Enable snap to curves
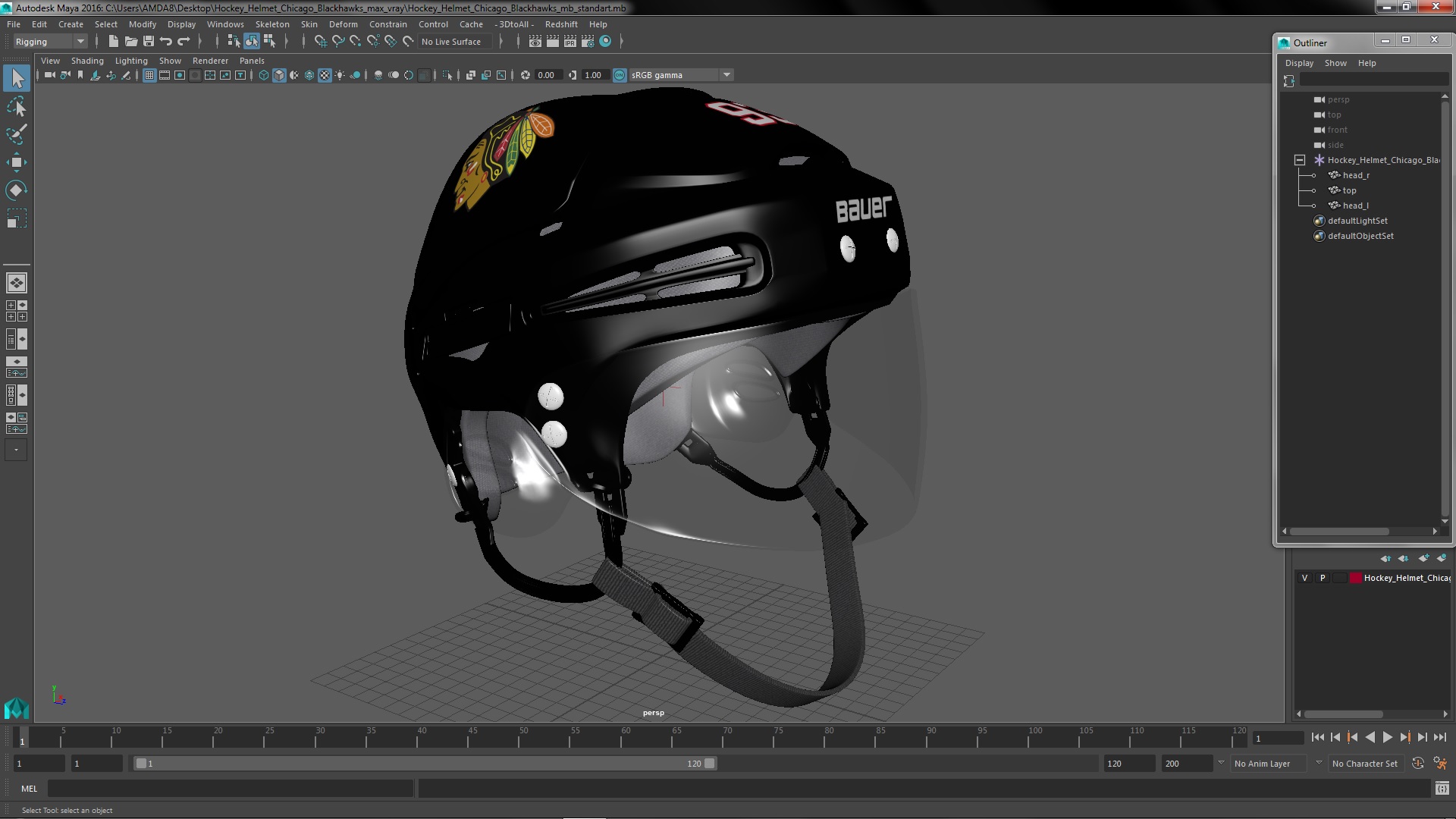This screenshot has height=819, width=1456. (338, 42)
